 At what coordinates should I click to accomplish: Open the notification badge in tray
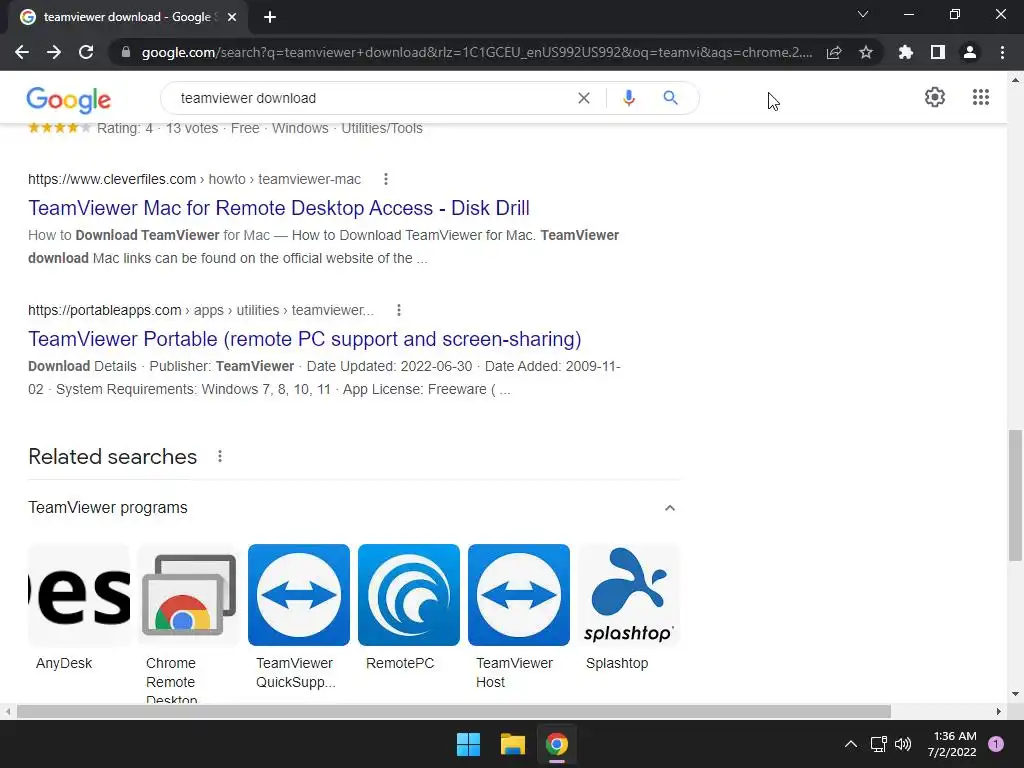click(996, 744)
